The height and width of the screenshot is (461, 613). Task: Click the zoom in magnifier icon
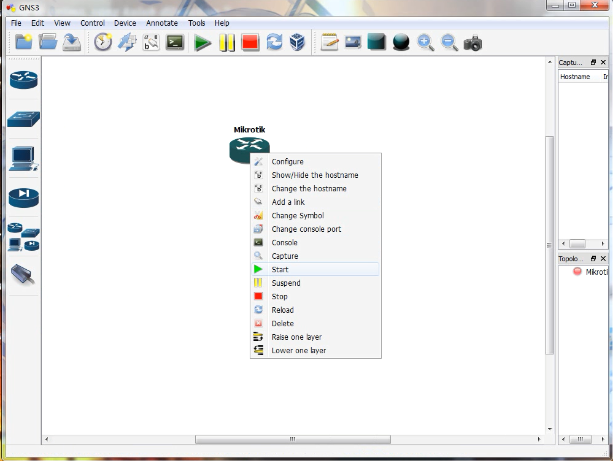point(425,43)
